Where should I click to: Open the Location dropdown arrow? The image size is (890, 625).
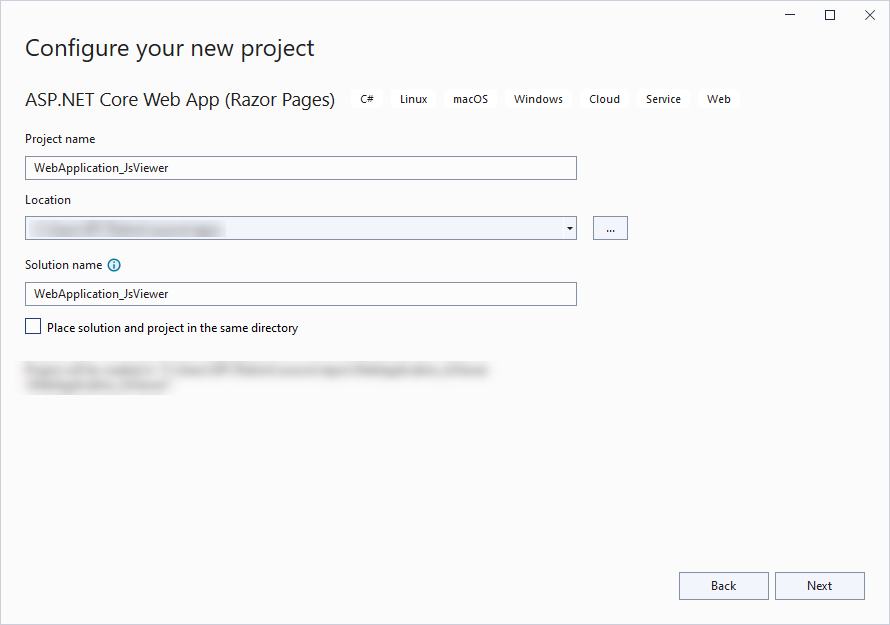[569, 228]
